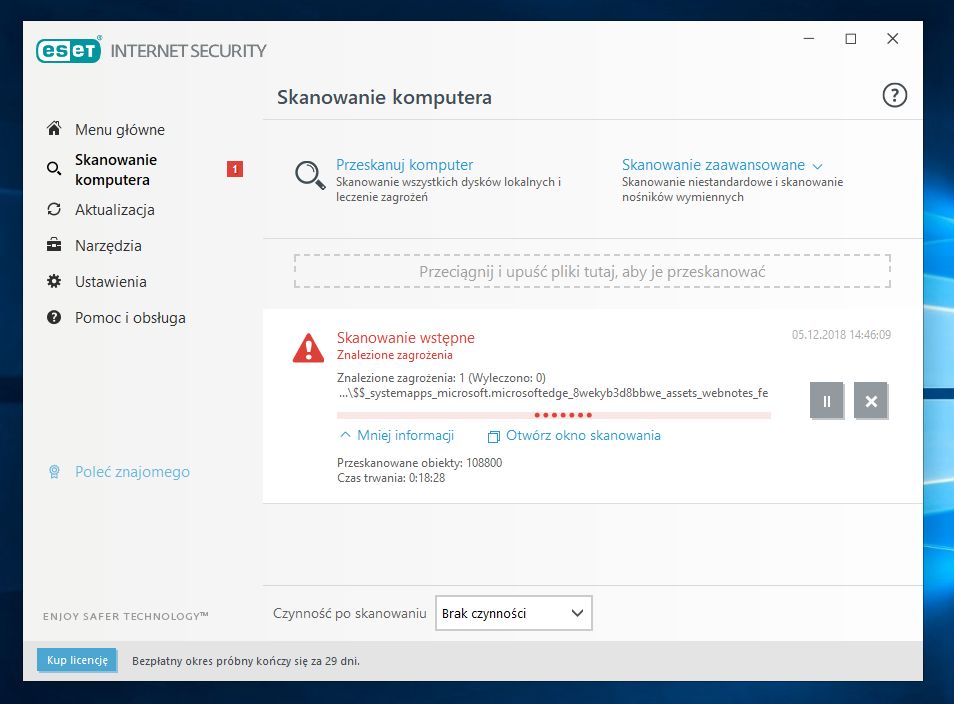
Task: Click the Czynność po skanowaniu label
Action: coord(349,613)
